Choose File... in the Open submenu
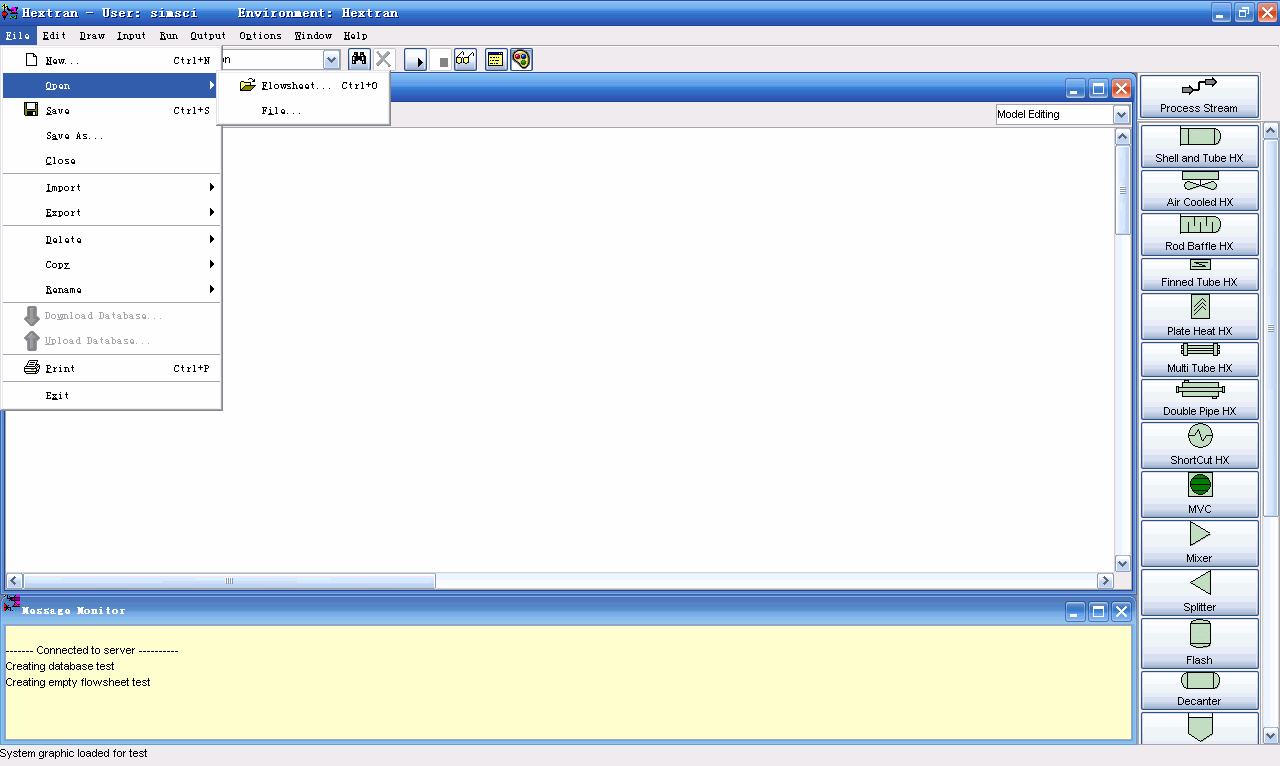This screenshot has width=1280, height=766. [x=304, y=111]
